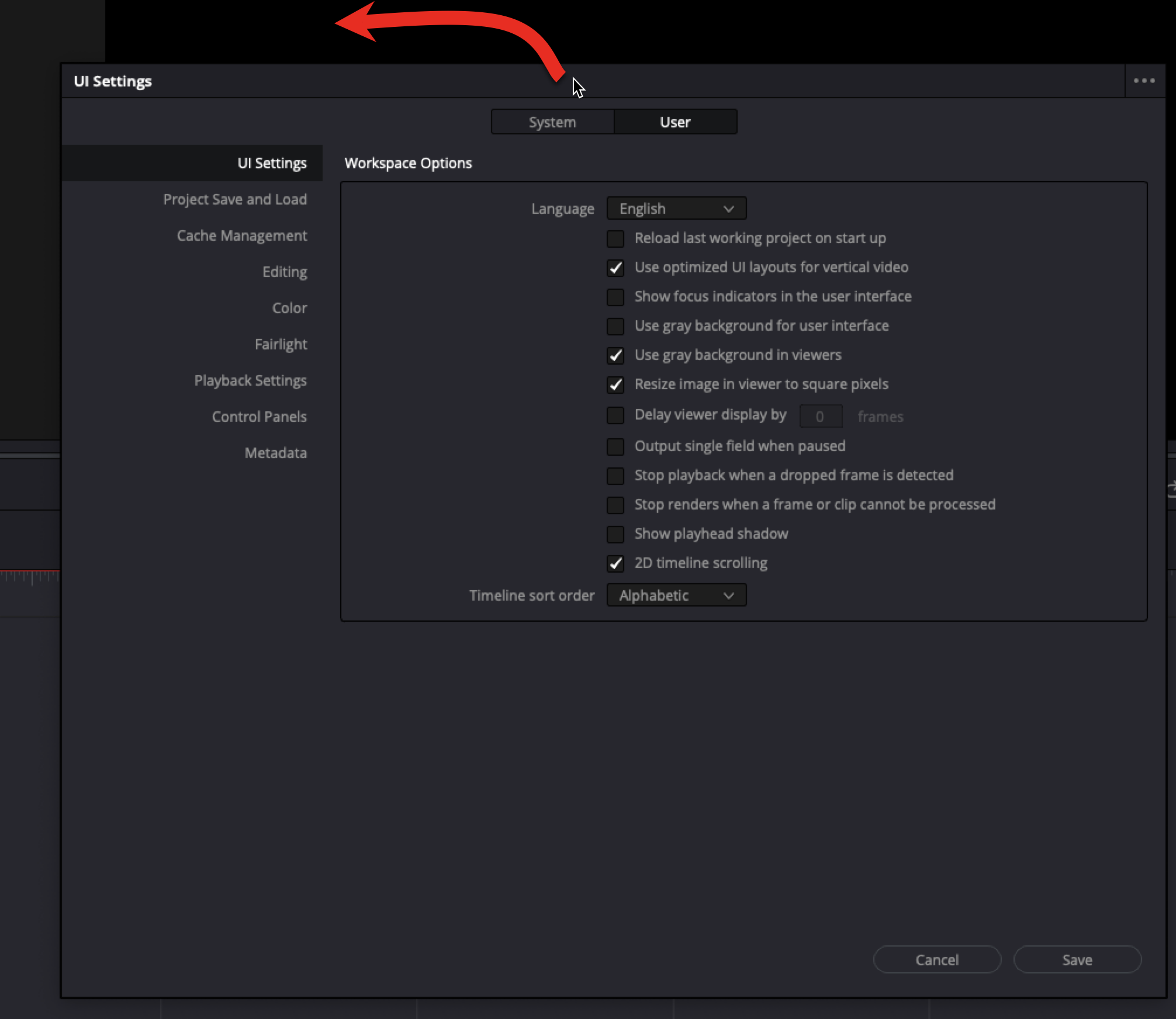Image resolution: width=1176 pixels, height=1019 pixels.
Task: Disable optimized UI layouts for vertical video
Action: tap(615, 268)
